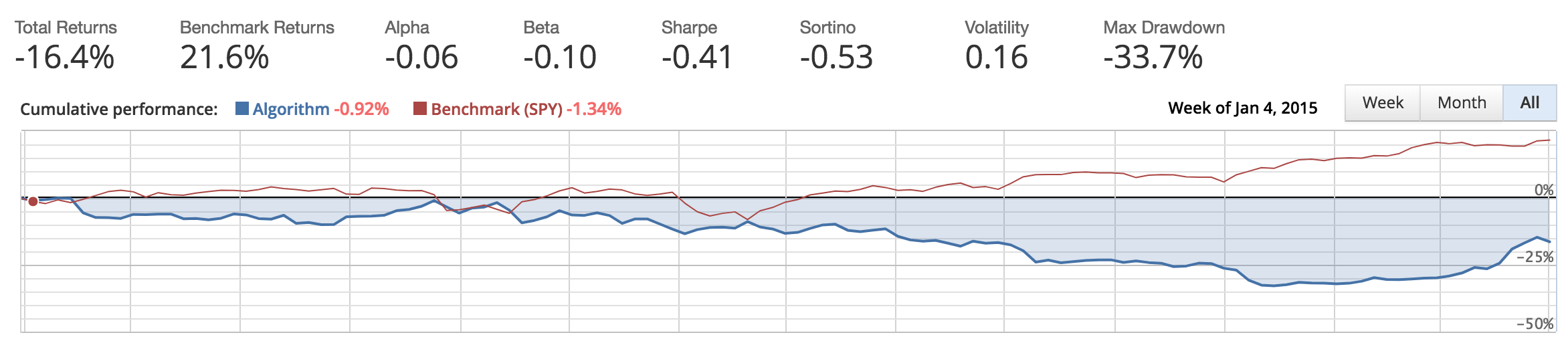Click the Total Returns value -16.4%
1568x341 pixels.
tap(65, 58)
